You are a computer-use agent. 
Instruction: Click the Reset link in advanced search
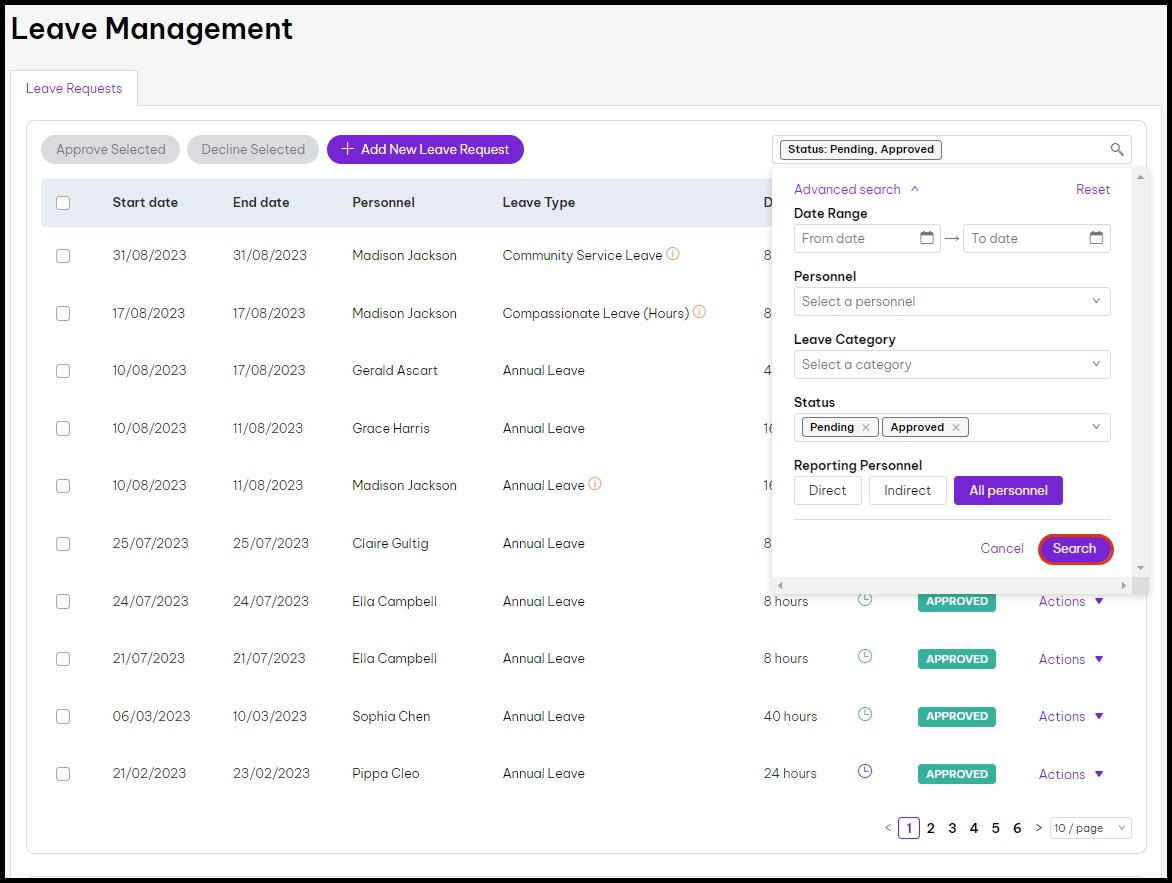[1092, 189]
